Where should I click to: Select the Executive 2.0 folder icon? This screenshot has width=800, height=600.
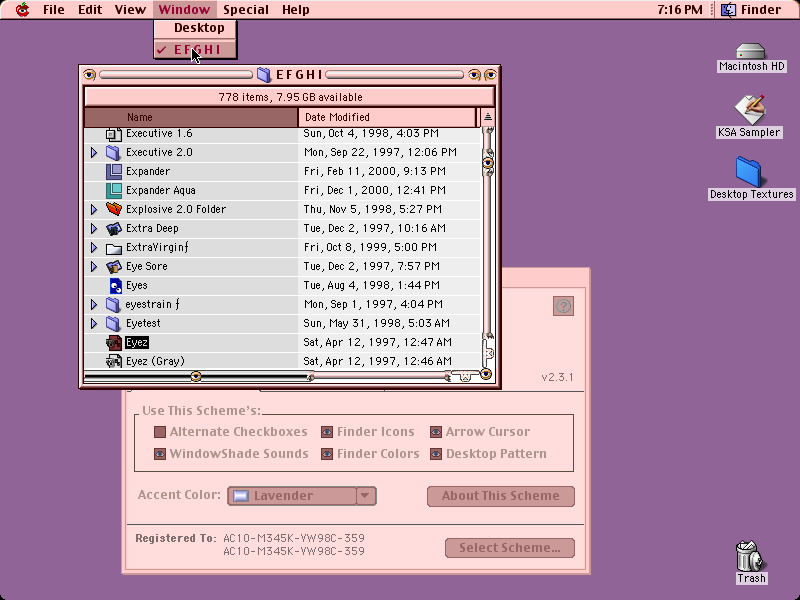(113, 153)
